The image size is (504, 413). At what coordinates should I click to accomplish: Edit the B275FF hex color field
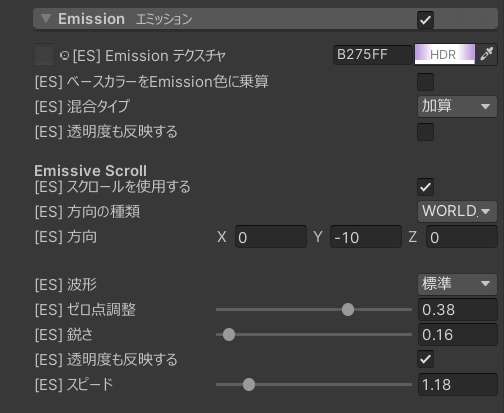(x=373, y=55)
